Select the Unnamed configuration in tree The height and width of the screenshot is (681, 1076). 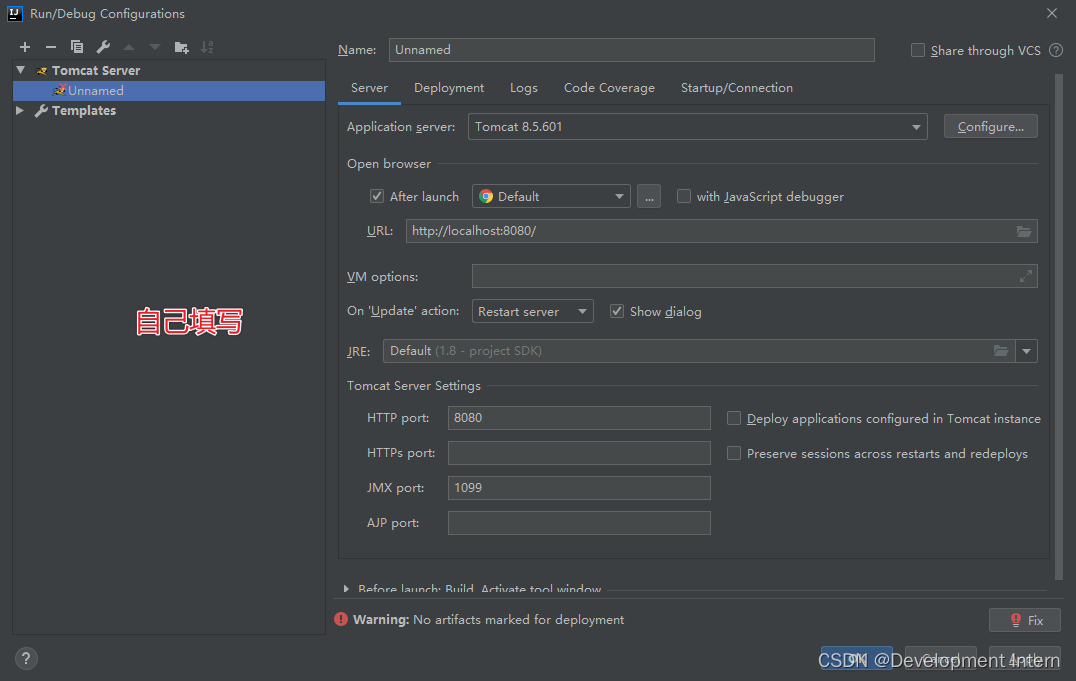(169, 91)
